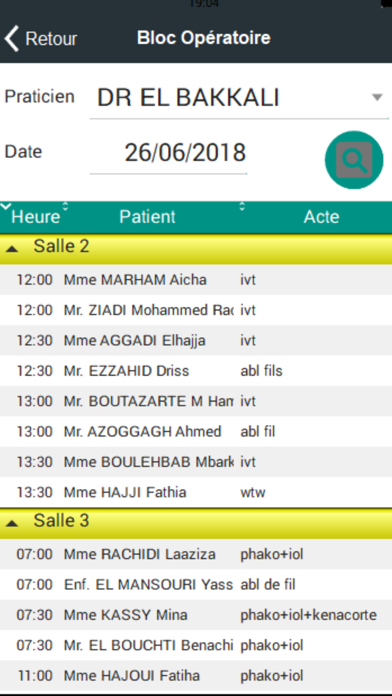Click the Retour back label
The width and height of the screenshot is (392, 696).
tap(51, 39)
